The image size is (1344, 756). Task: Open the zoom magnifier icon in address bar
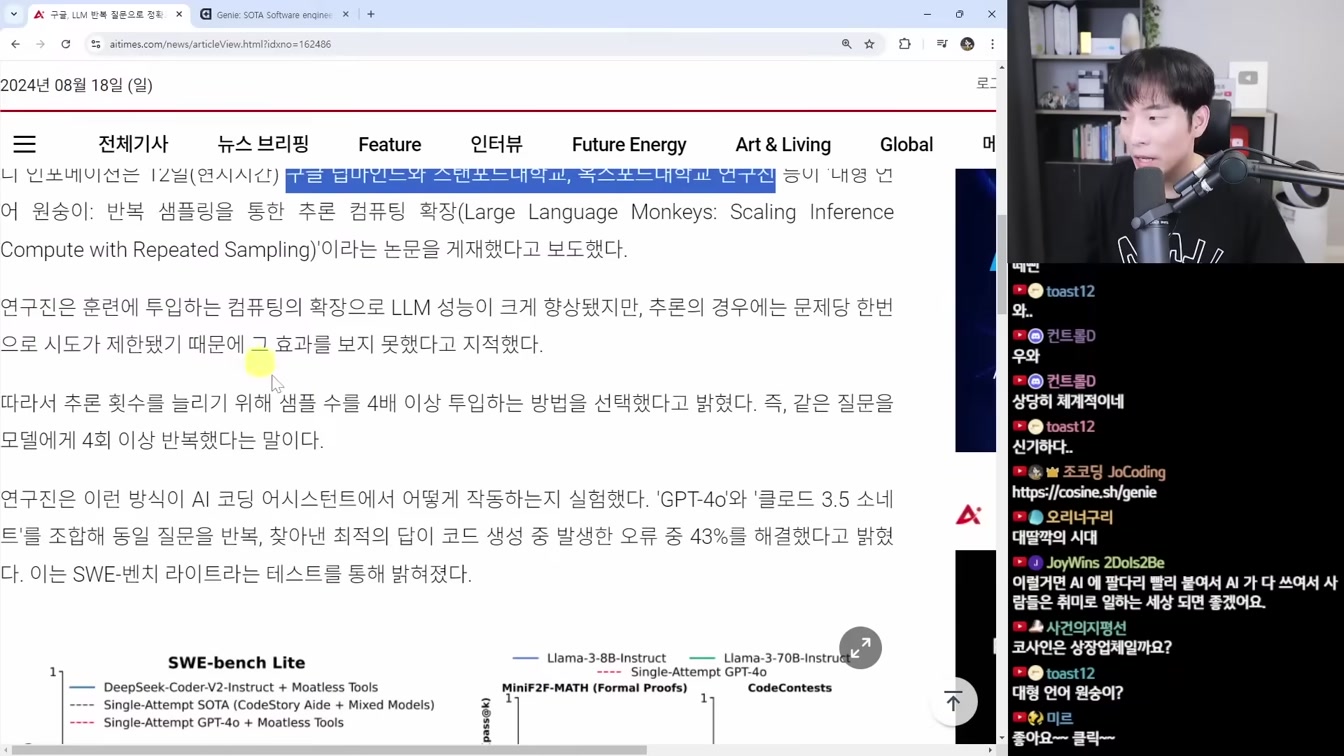(x=846, y=44)
